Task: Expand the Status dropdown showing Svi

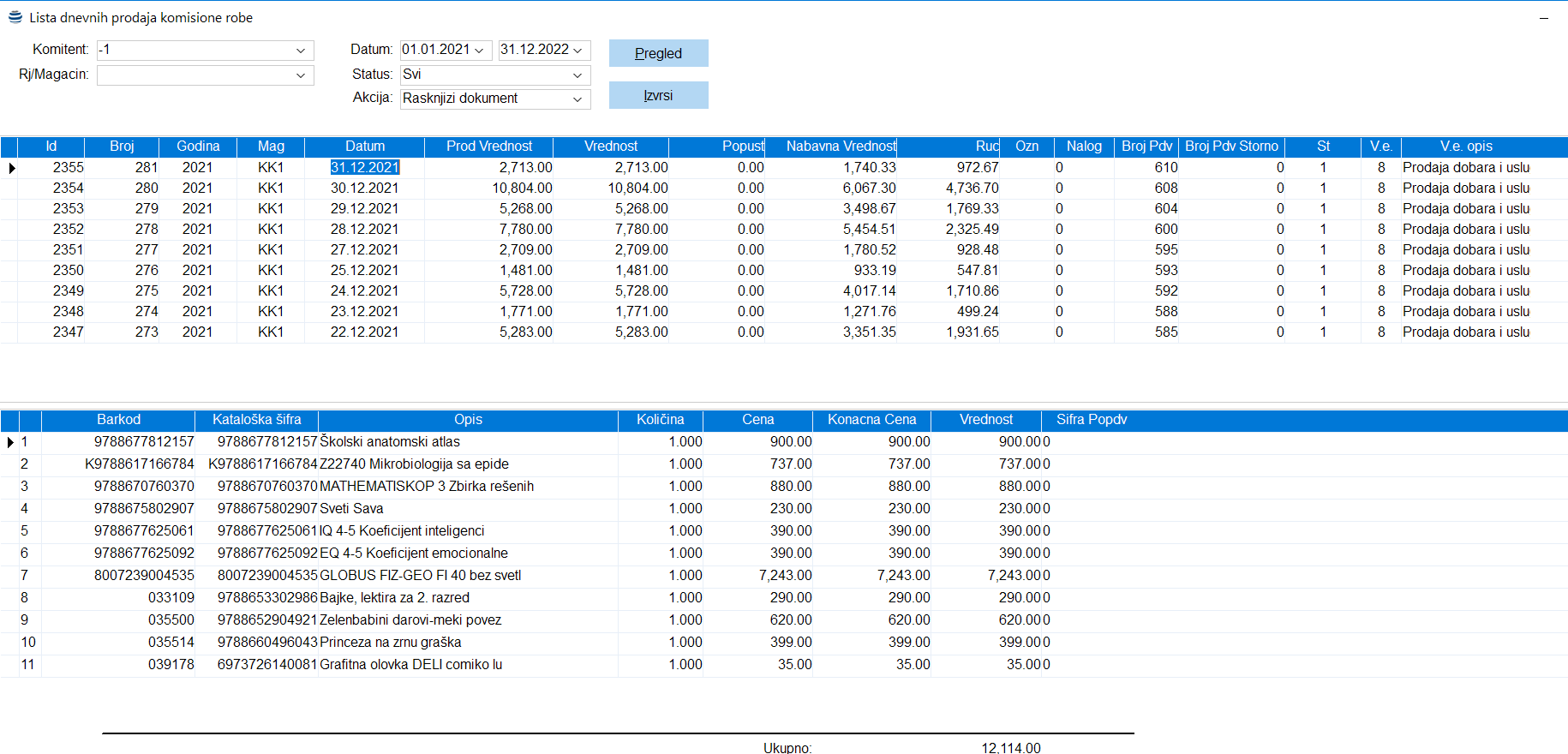Action: pyautogui.click(x=578, y=75)
